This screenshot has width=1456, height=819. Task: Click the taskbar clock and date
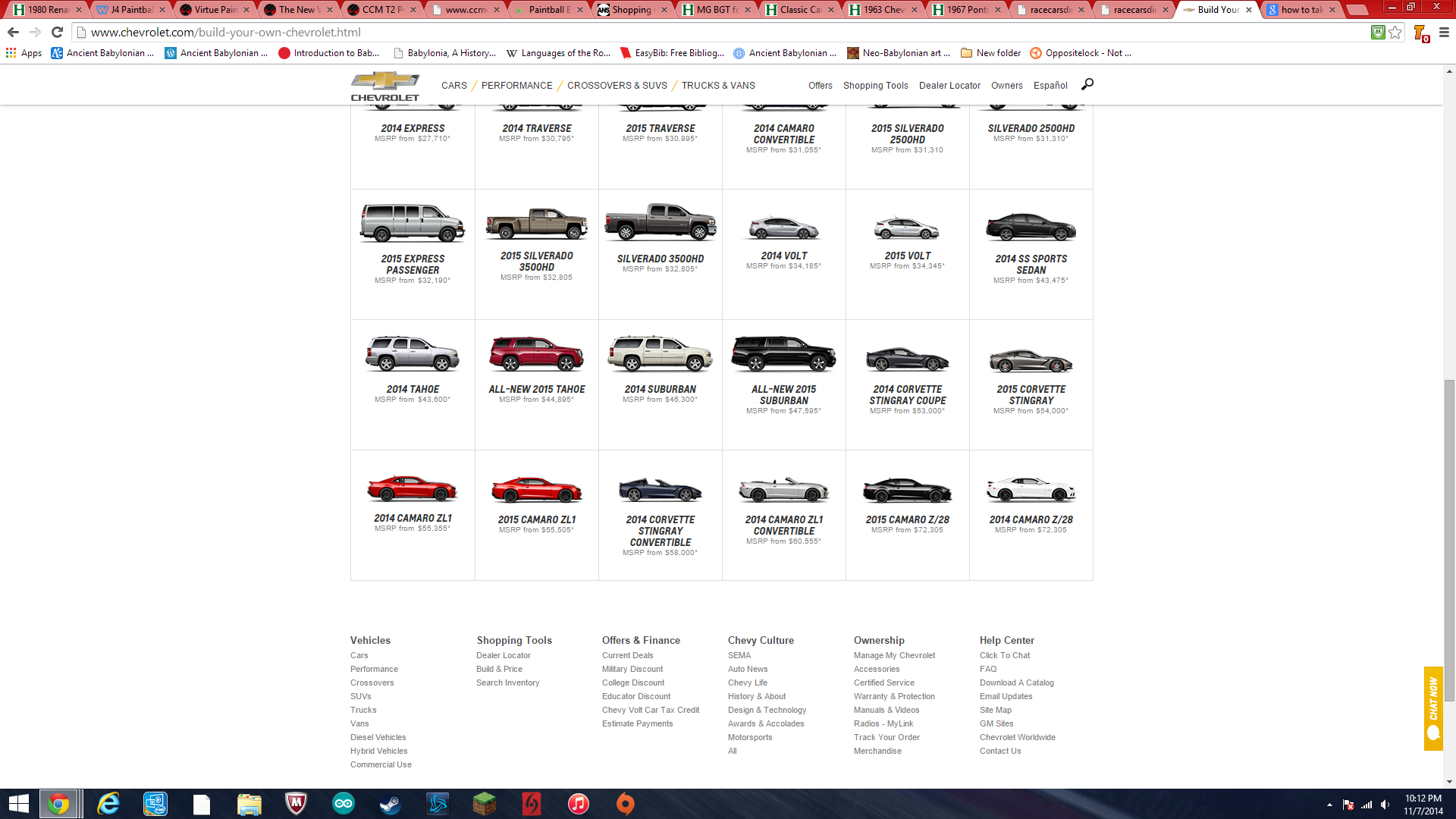1423,805
